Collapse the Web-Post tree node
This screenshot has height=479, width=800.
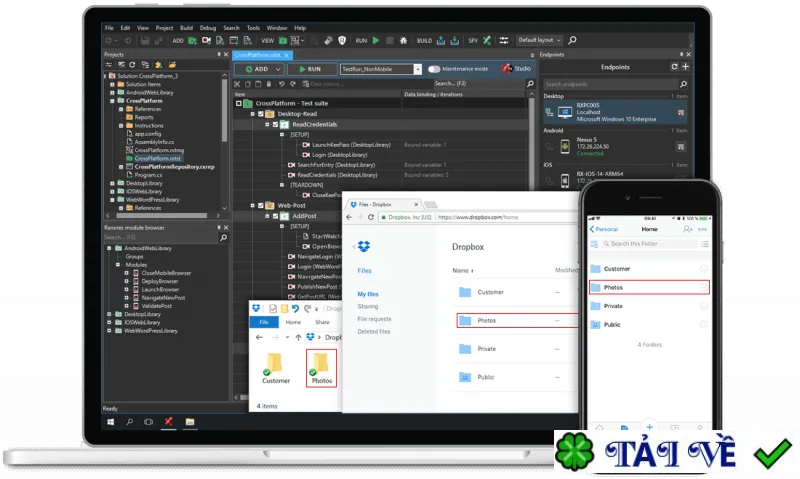pos(253,206)
